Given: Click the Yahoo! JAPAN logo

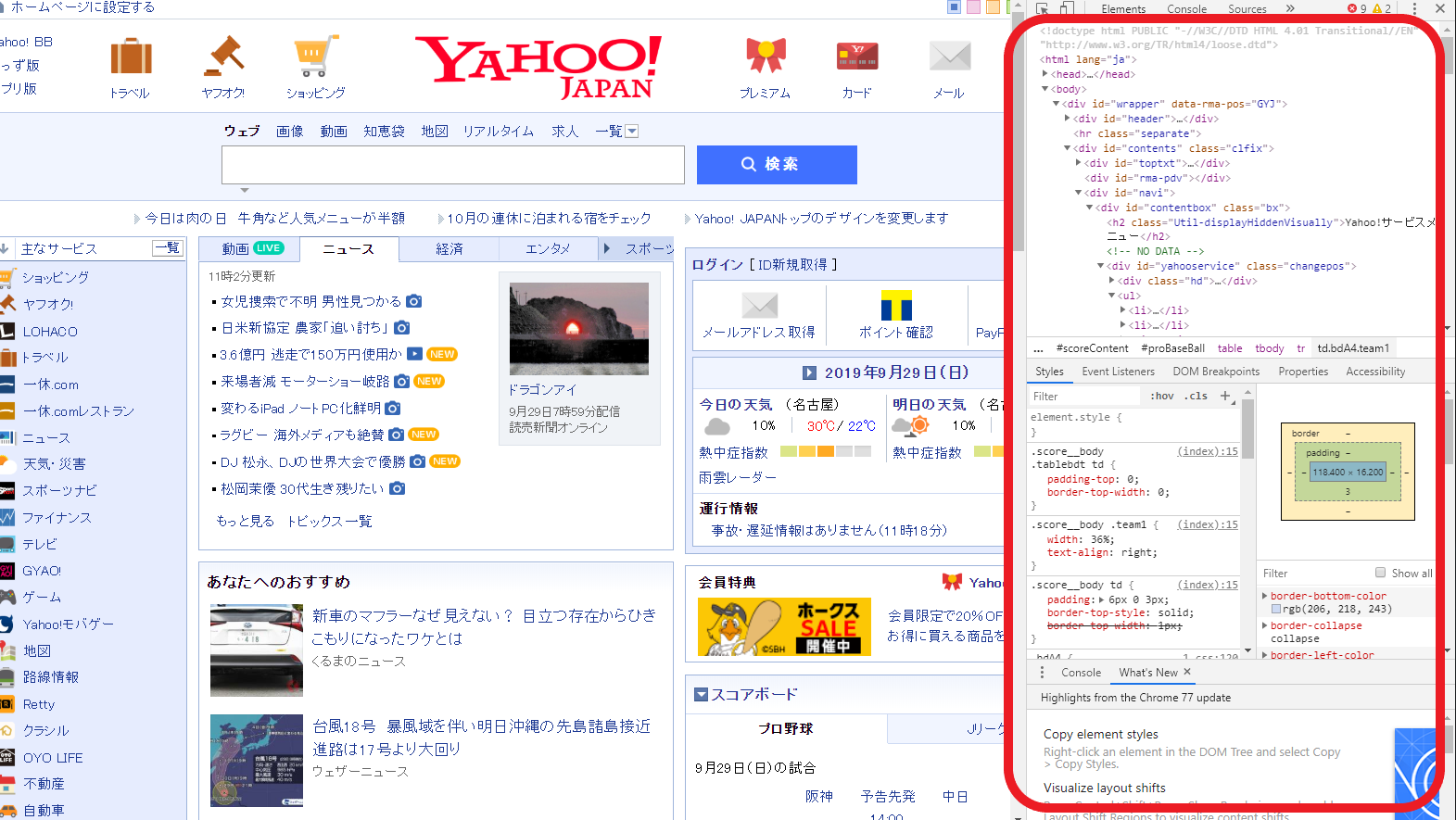Looking at the screenshot, I should (538, 66).
